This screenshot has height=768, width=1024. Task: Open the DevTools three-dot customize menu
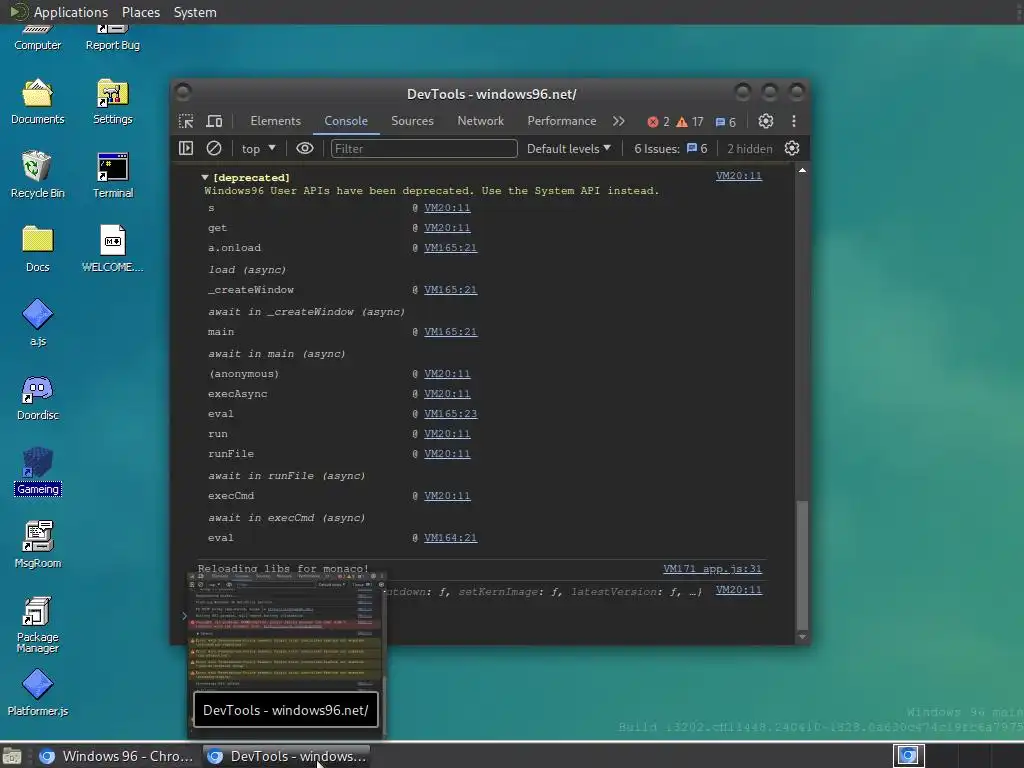793,121
